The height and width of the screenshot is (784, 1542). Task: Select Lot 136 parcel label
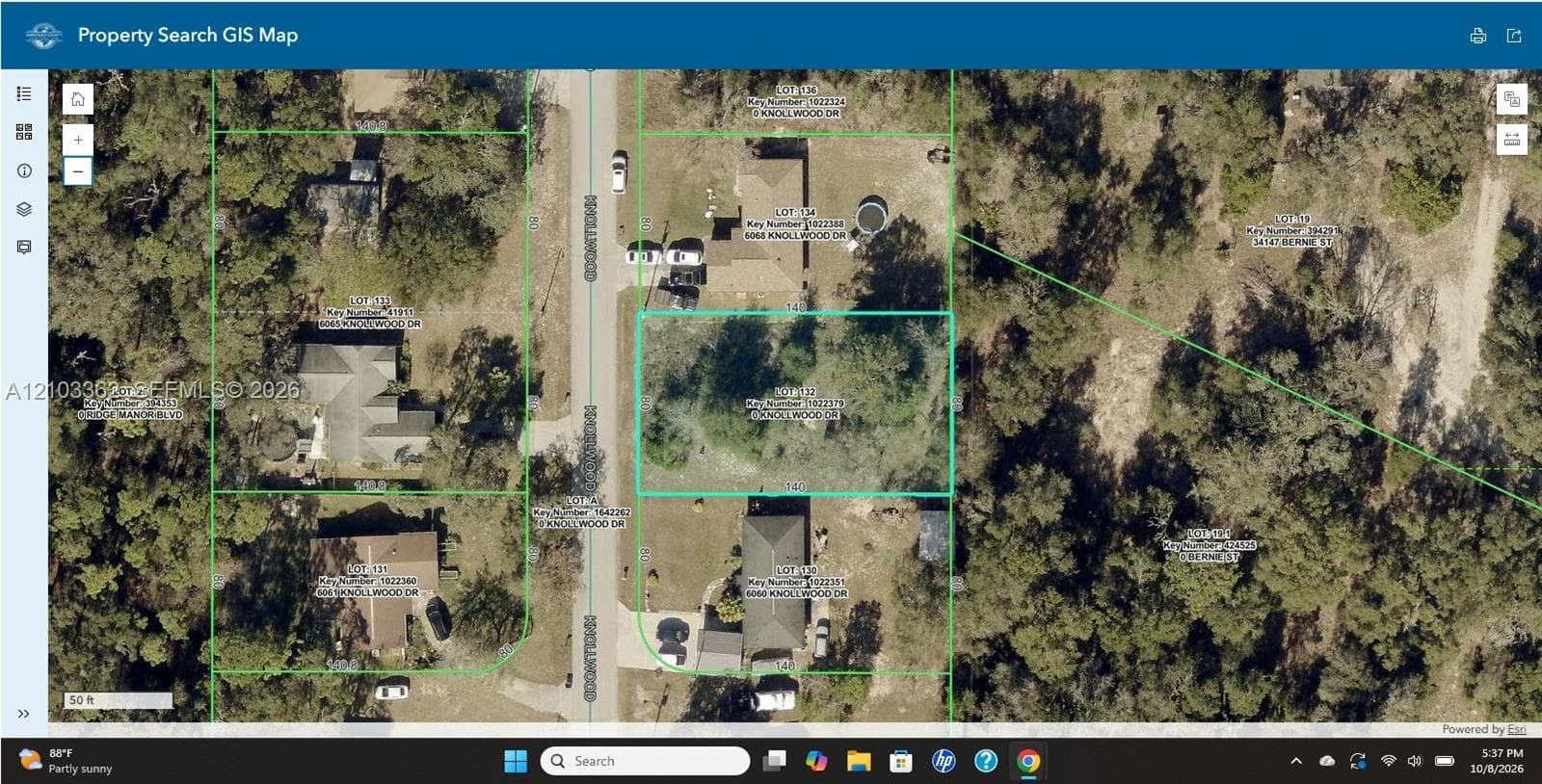[x=796, y=101]
